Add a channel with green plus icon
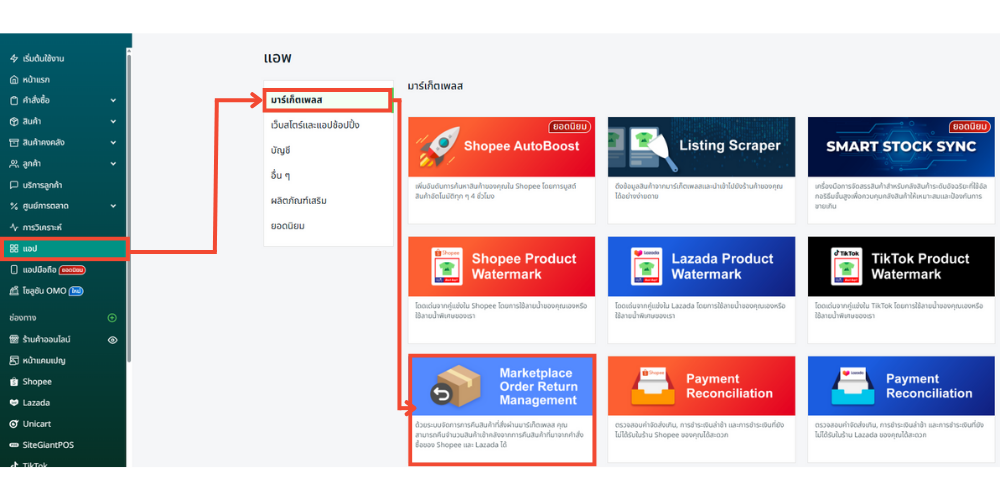1000x500 pixels. point(112,318)
